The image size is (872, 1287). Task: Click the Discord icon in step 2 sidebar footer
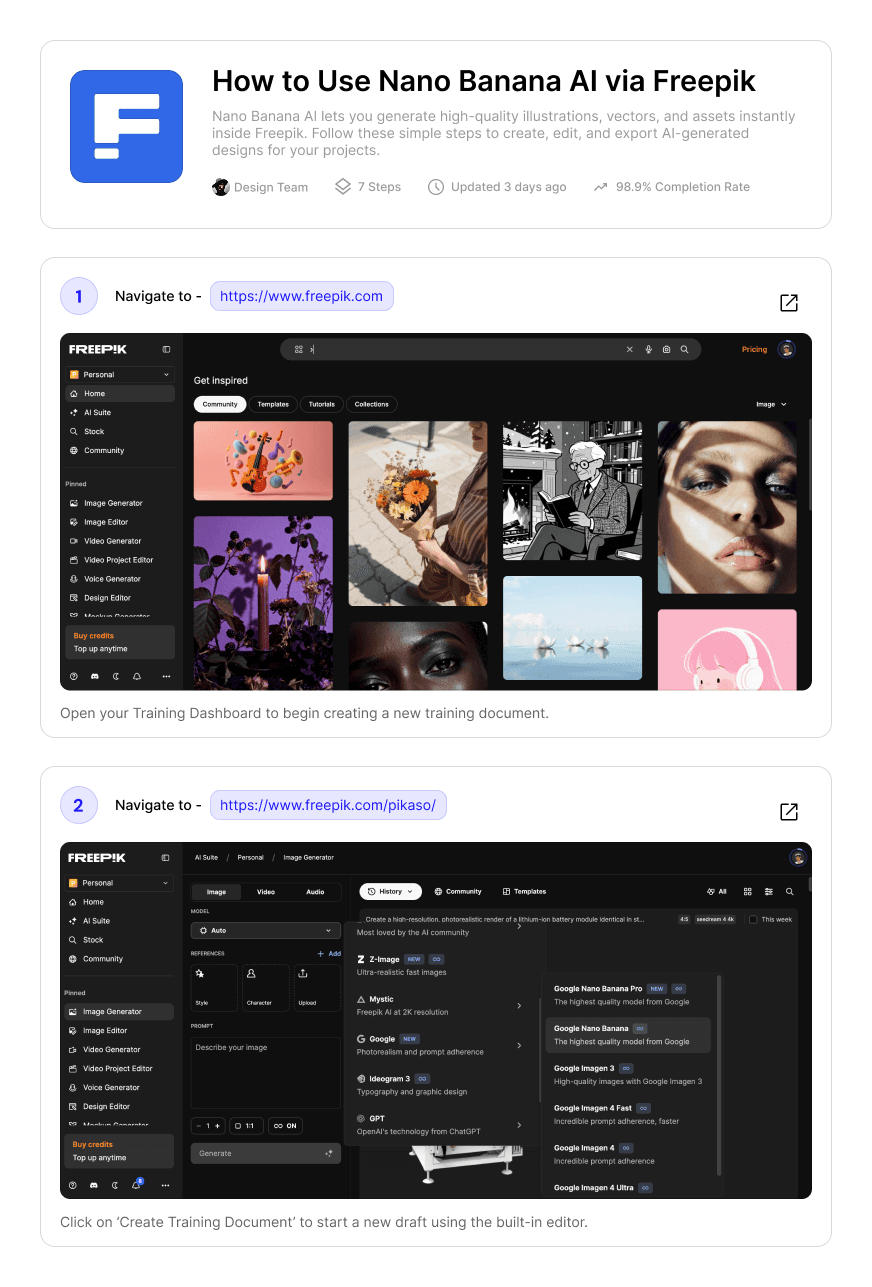coord(94,1185)
